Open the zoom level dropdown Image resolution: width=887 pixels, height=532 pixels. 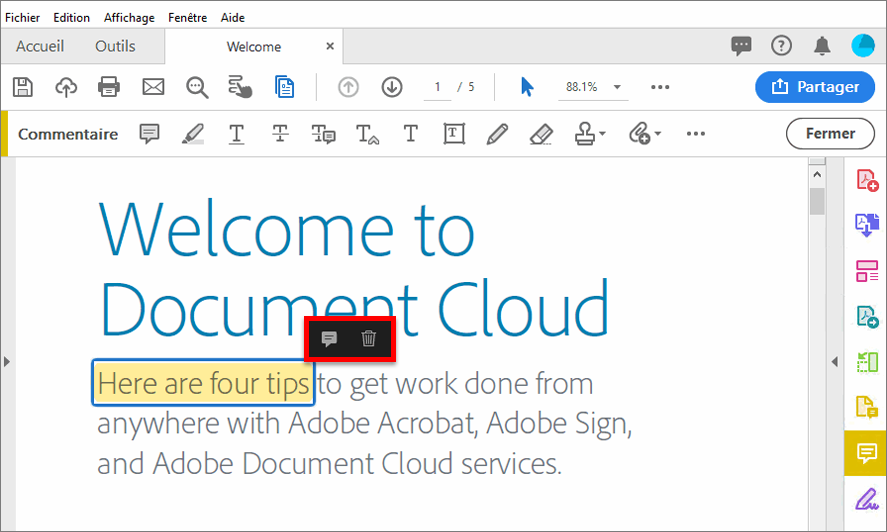pyautogui.click(x=617, y=87)
